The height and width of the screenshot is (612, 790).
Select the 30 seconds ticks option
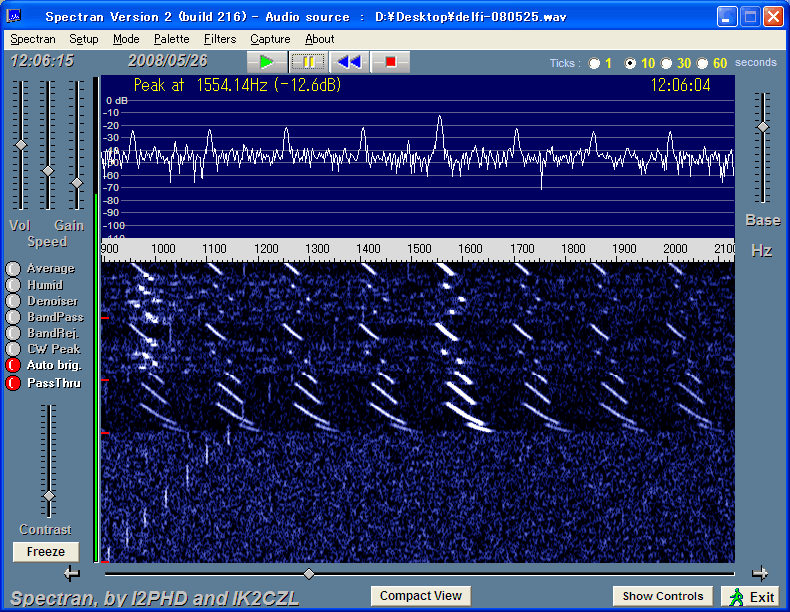point(666,63)
